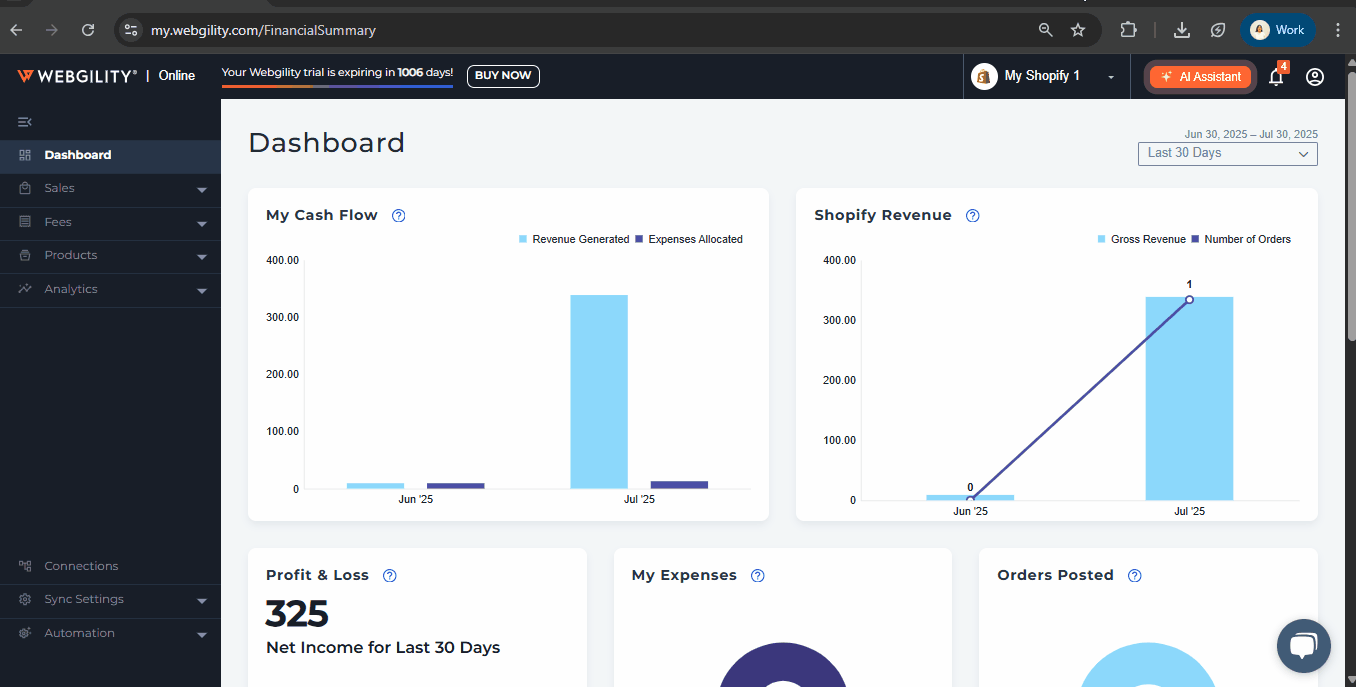Open the notifications bell
Screen dimensions: 1356x687
[1276, 77]
